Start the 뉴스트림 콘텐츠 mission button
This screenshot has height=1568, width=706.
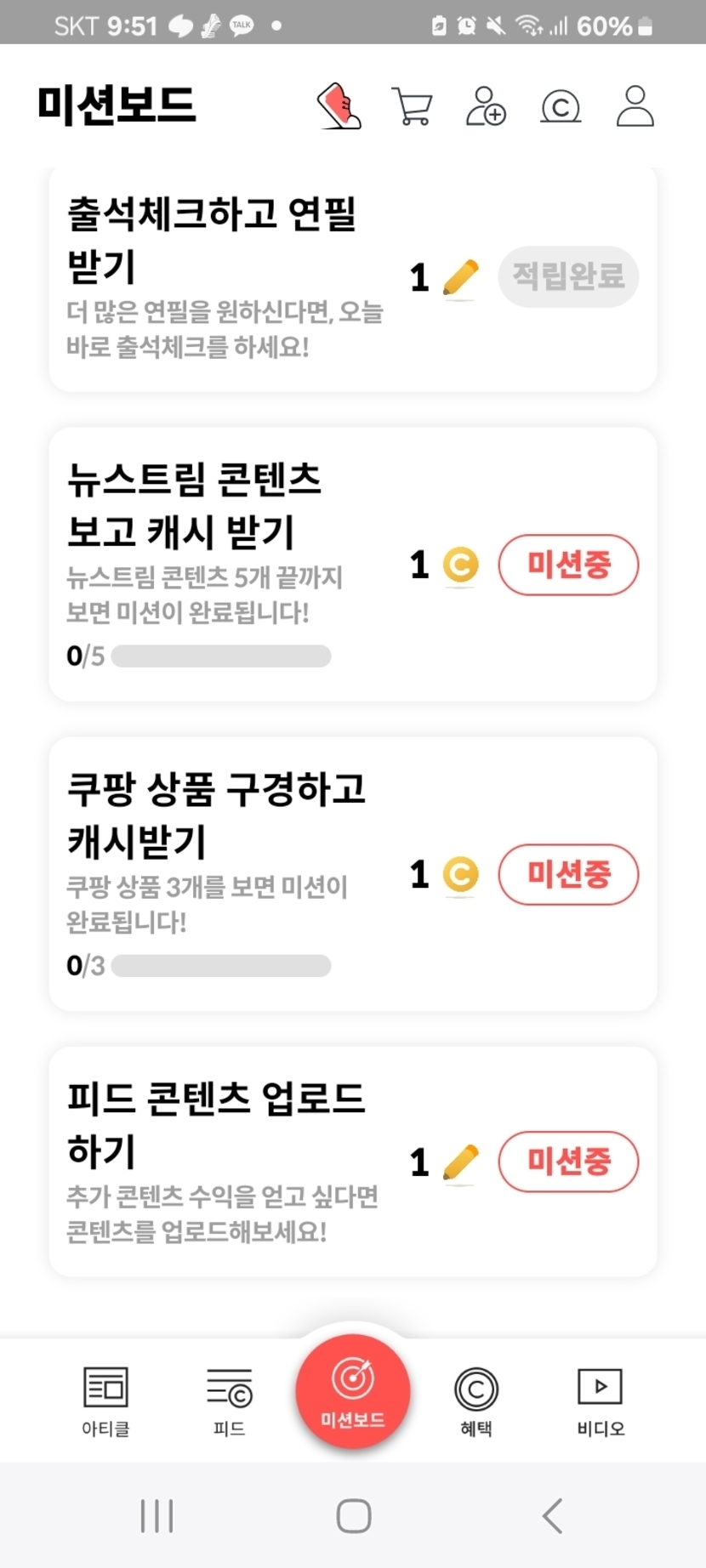(568, 565)
